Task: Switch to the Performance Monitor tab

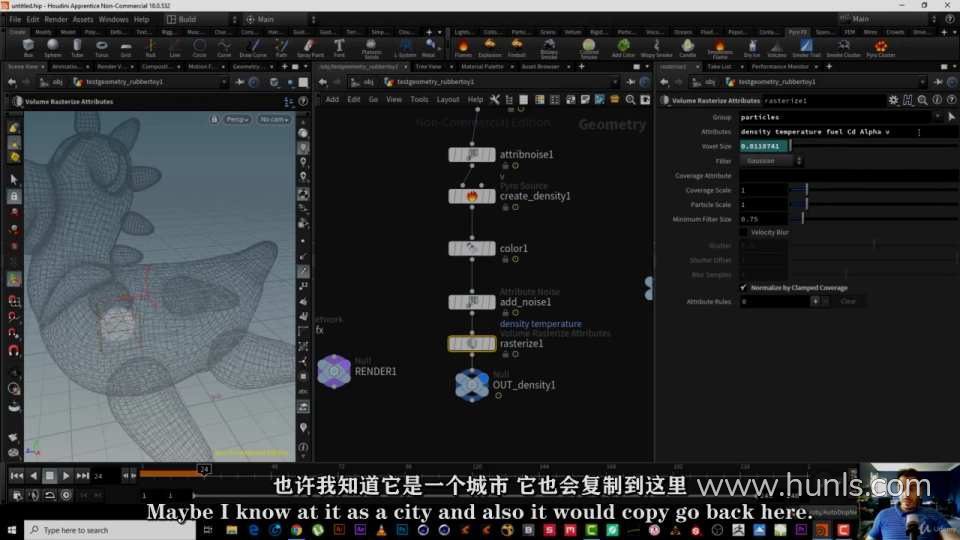Action: [x=780, y=66]
